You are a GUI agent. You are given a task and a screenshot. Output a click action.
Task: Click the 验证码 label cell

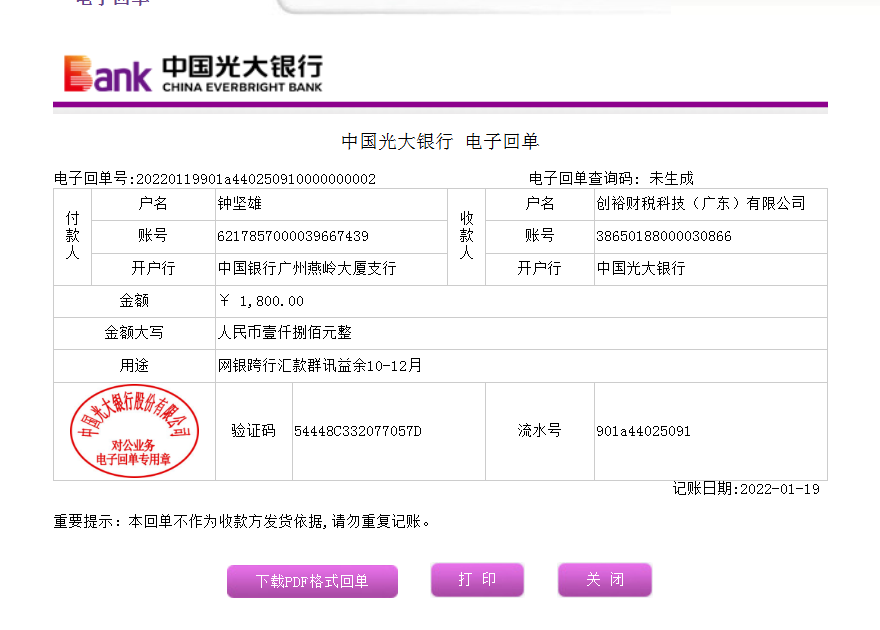pyautogui.click(x=254, y=431)
